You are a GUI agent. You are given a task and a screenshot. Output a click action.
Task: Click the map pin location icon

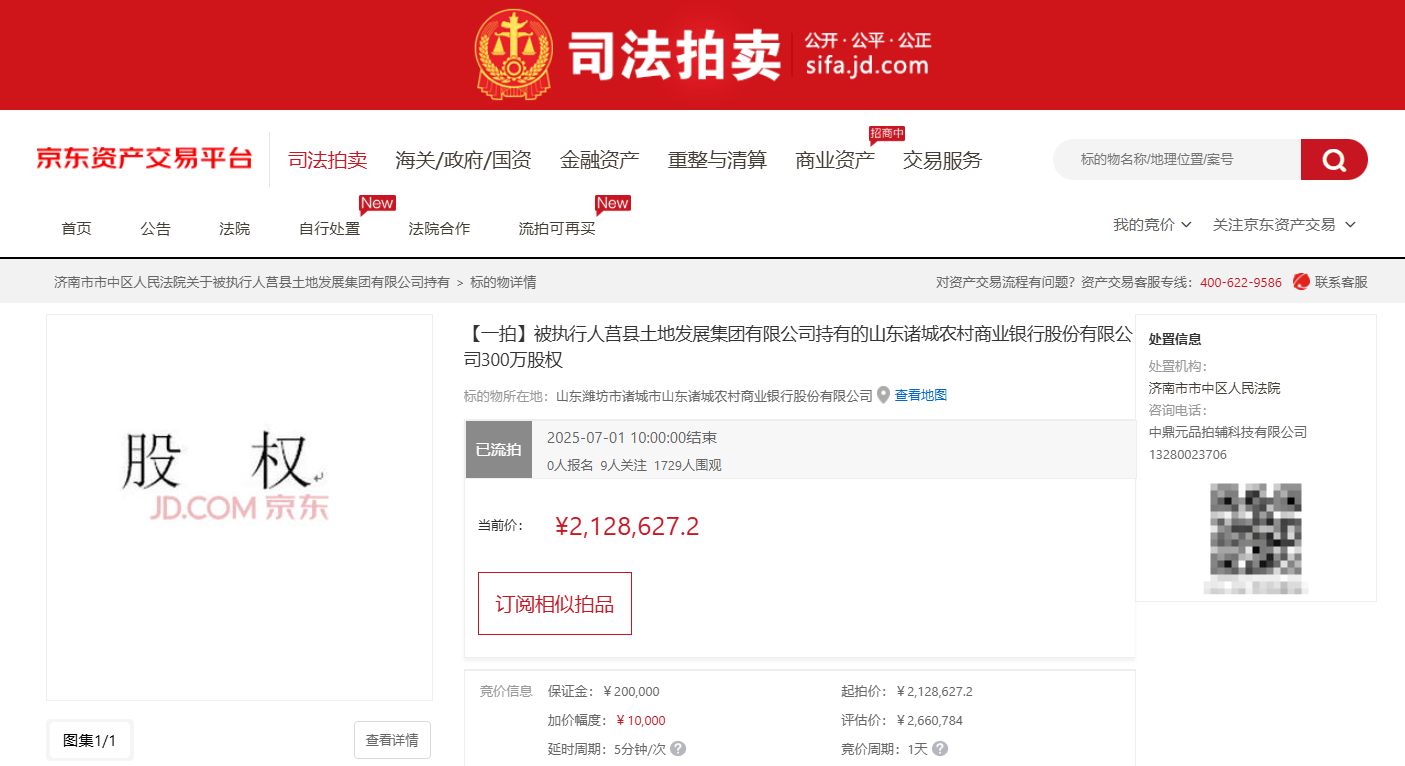point(883,395)
